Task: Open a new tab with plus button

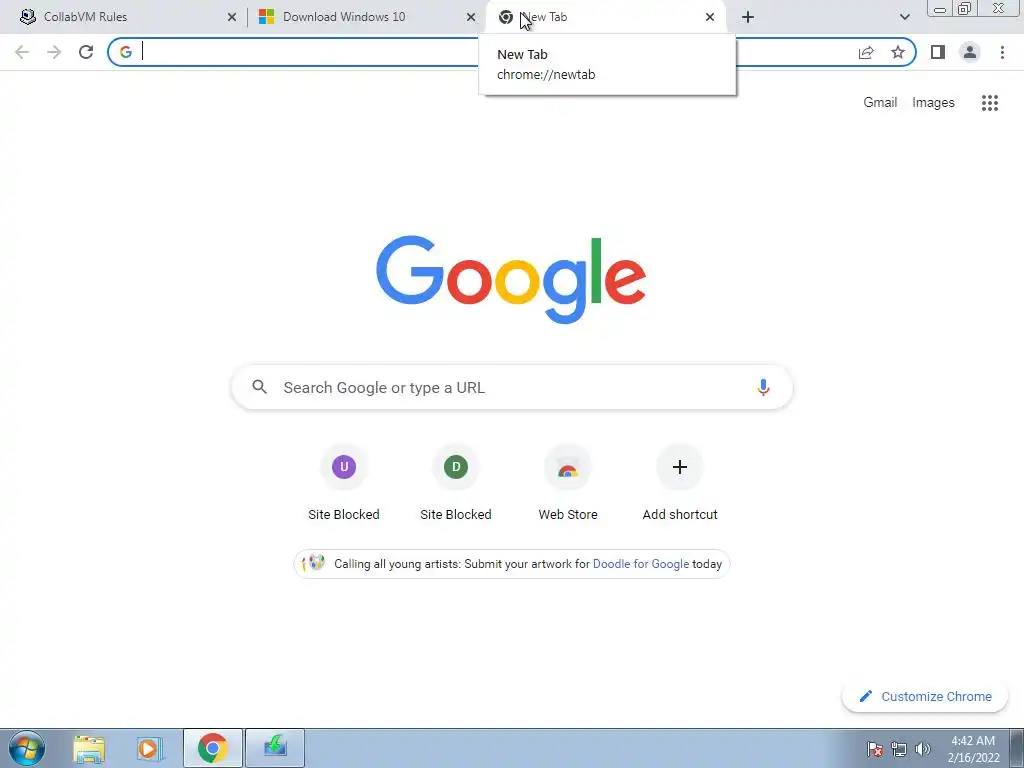Action: (x=748, y=17)
